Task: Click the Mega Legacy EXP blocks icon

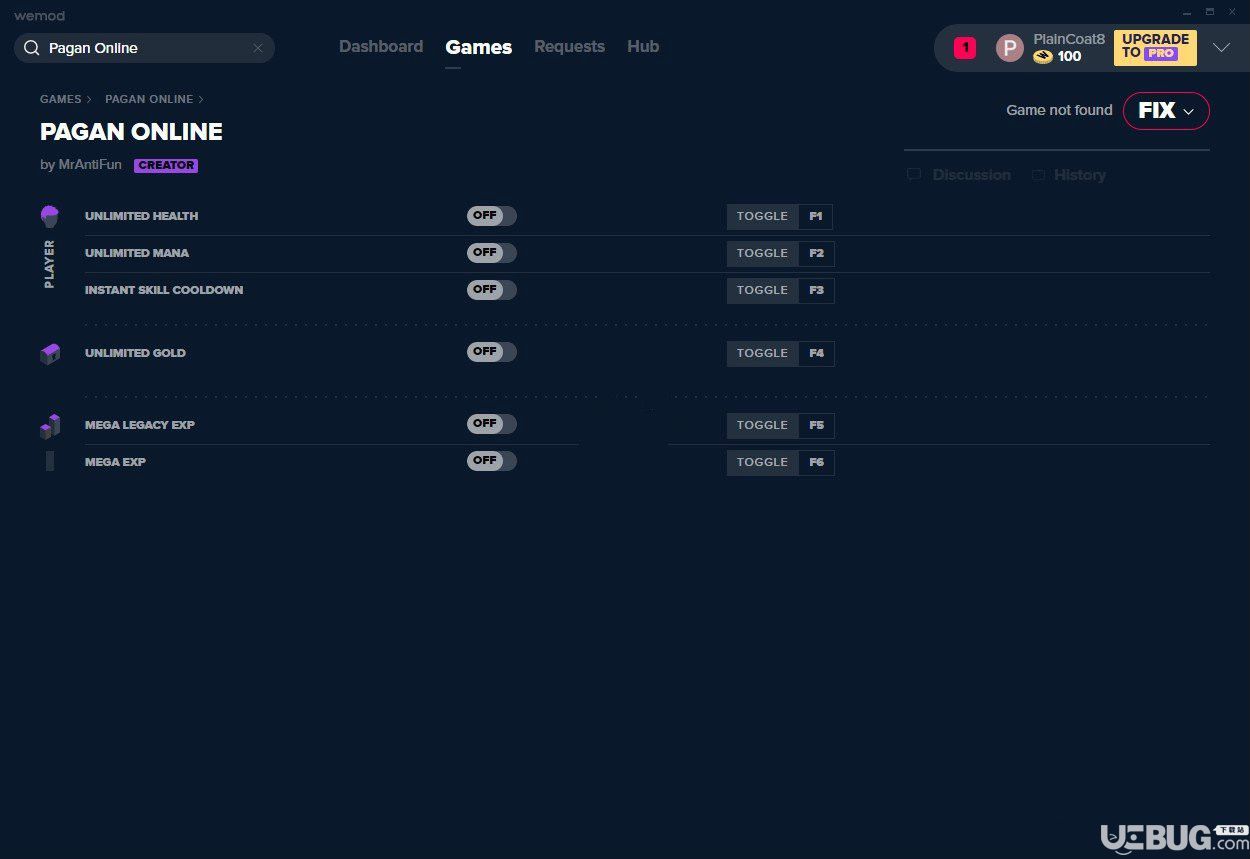Action: [50, 427]
